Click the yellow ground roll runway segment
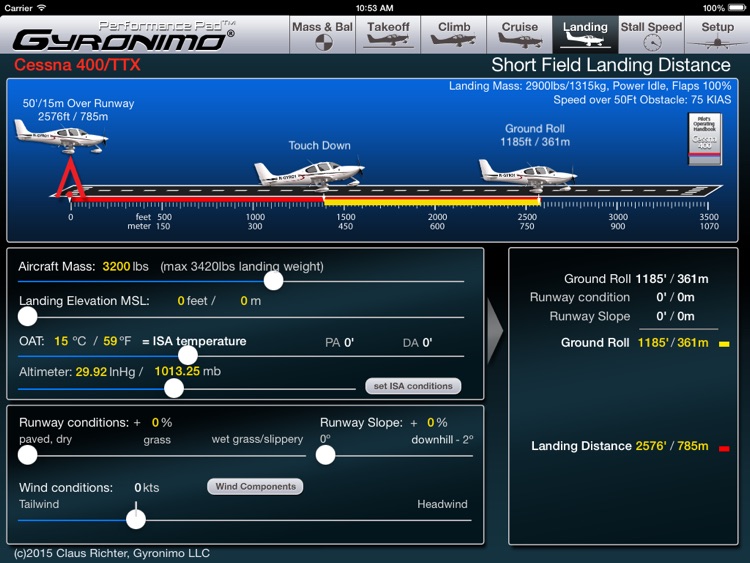Screen dimensions: 750x563 tap(432, 201)
